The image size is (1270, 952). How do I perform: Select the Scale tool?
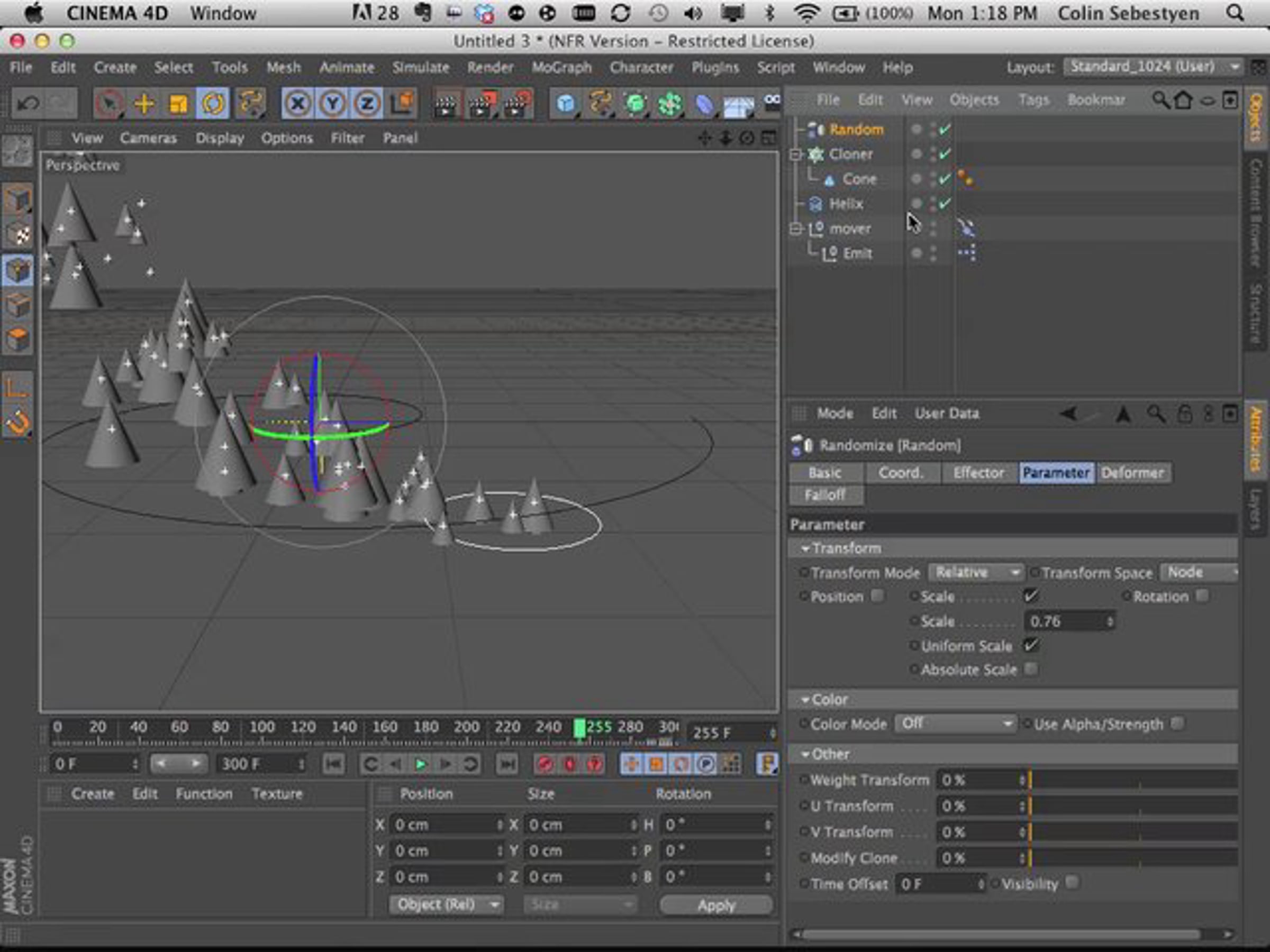pyautogui.click(x=178, y=104)
